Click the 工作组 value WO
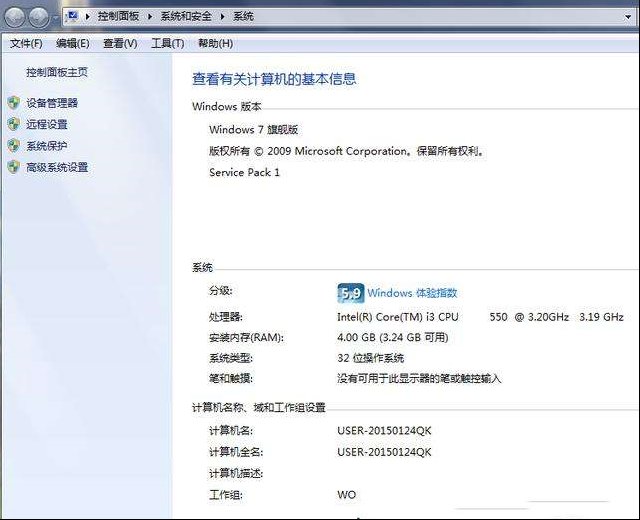The width and height of the screenshot is (640, 520). click(x=347, y=495)
